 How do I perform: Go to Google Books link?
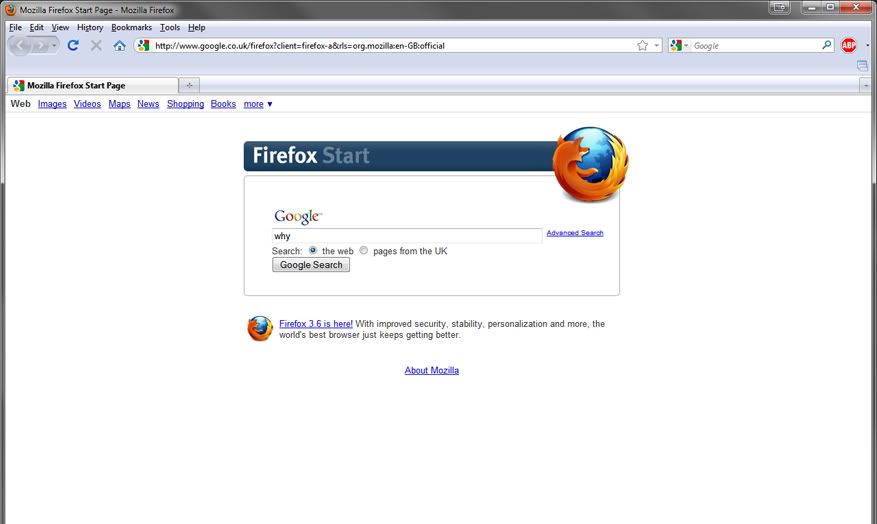223,104
